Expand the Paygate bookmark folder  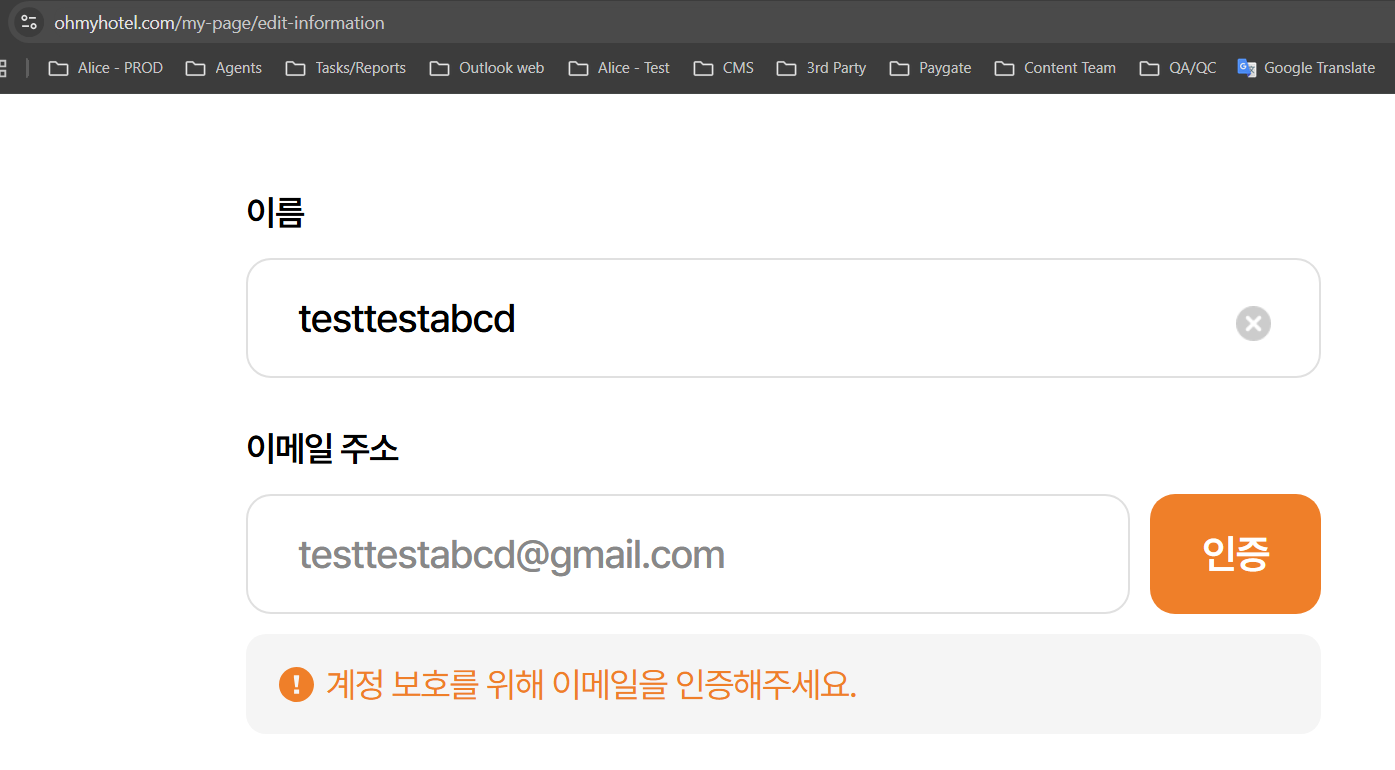coord(931,68)
